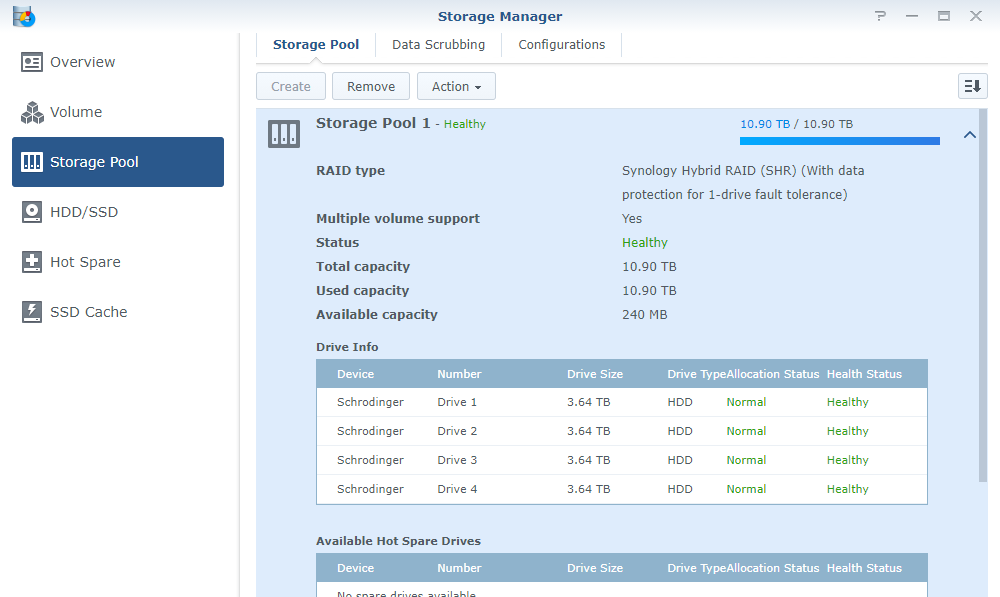Open the HDD/SSD drive icon
1000x597 pixels.
[x=31, y=212]
